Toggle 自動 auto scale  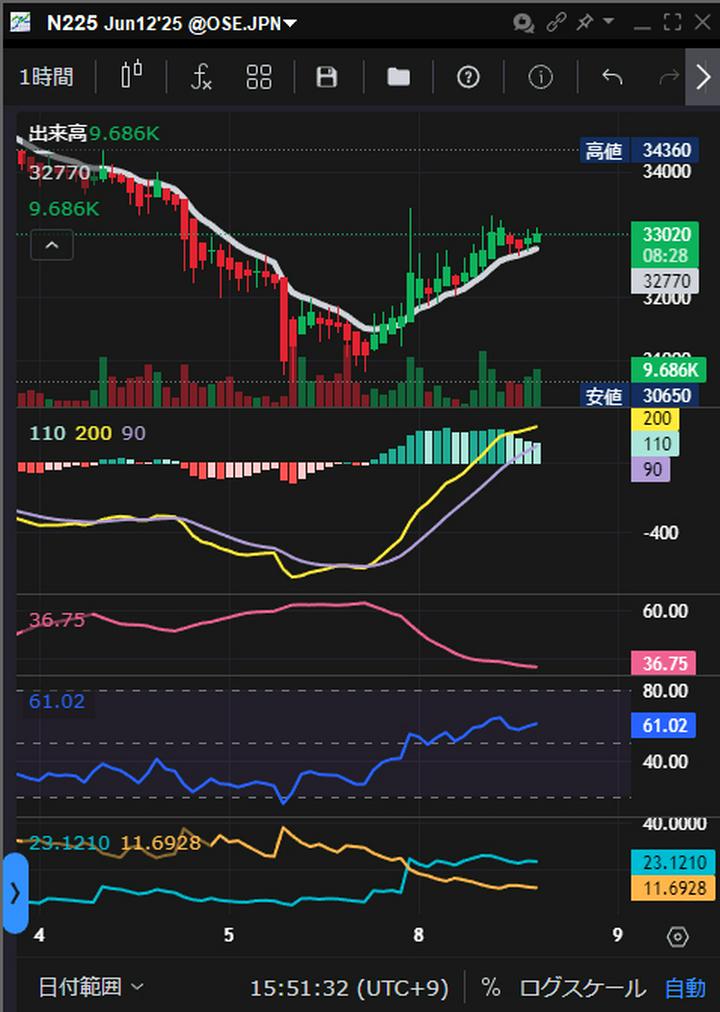coord(685,988)
